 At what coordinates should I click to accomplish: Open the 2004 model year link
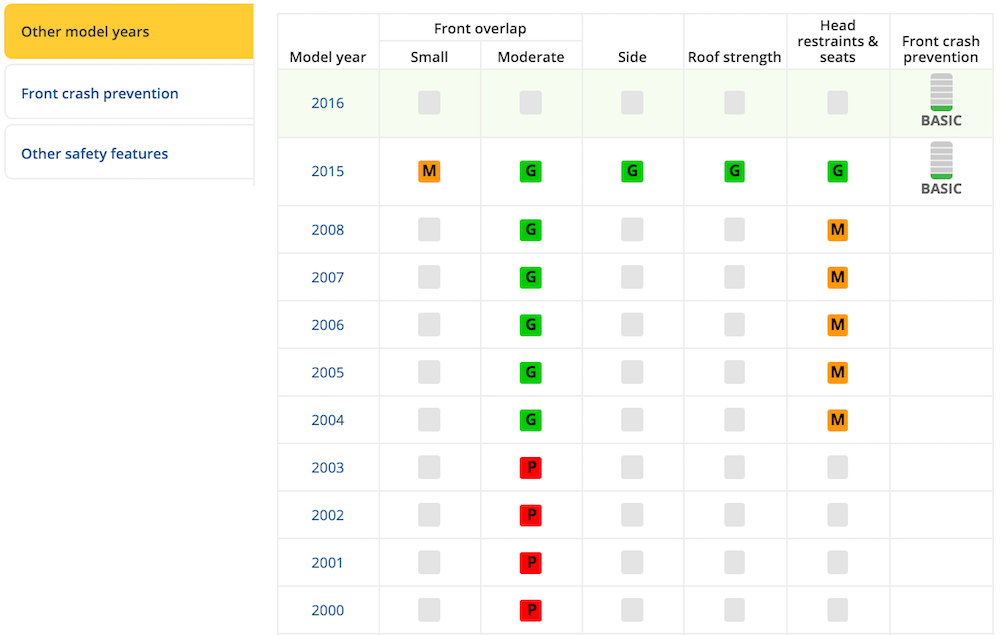(328, 420)
